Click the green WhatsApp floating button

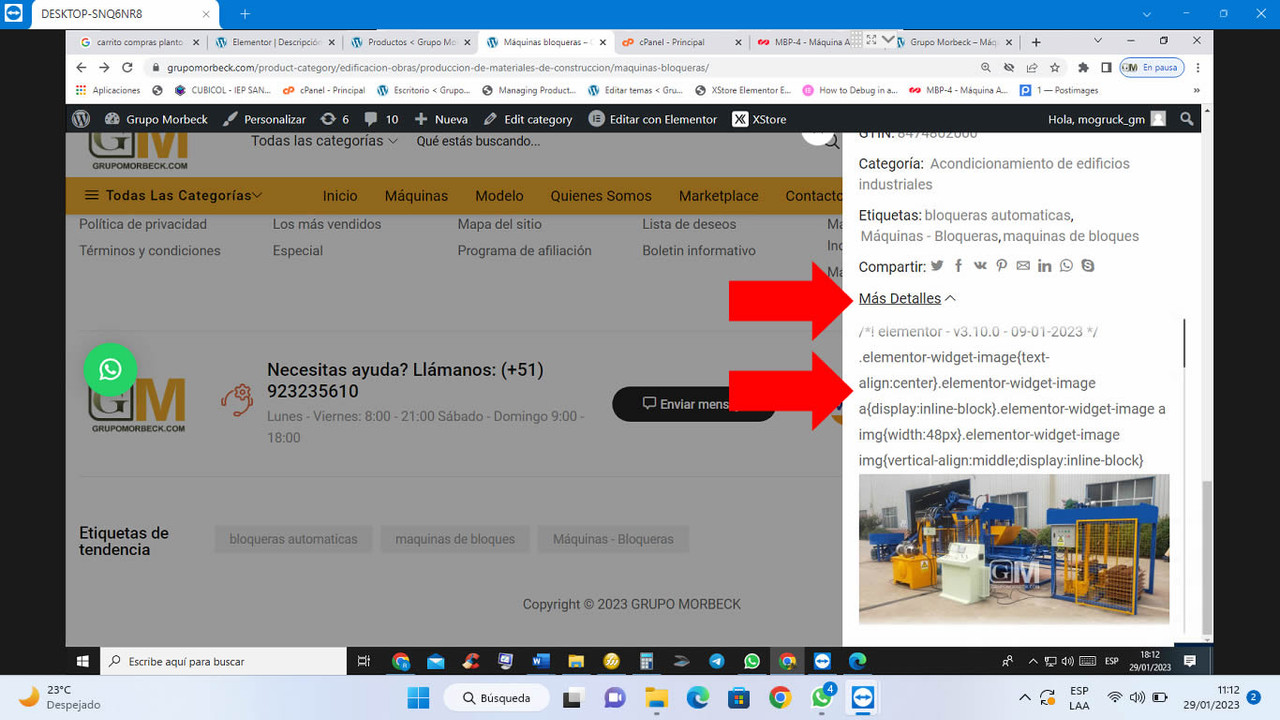click(x=110, y=370)
